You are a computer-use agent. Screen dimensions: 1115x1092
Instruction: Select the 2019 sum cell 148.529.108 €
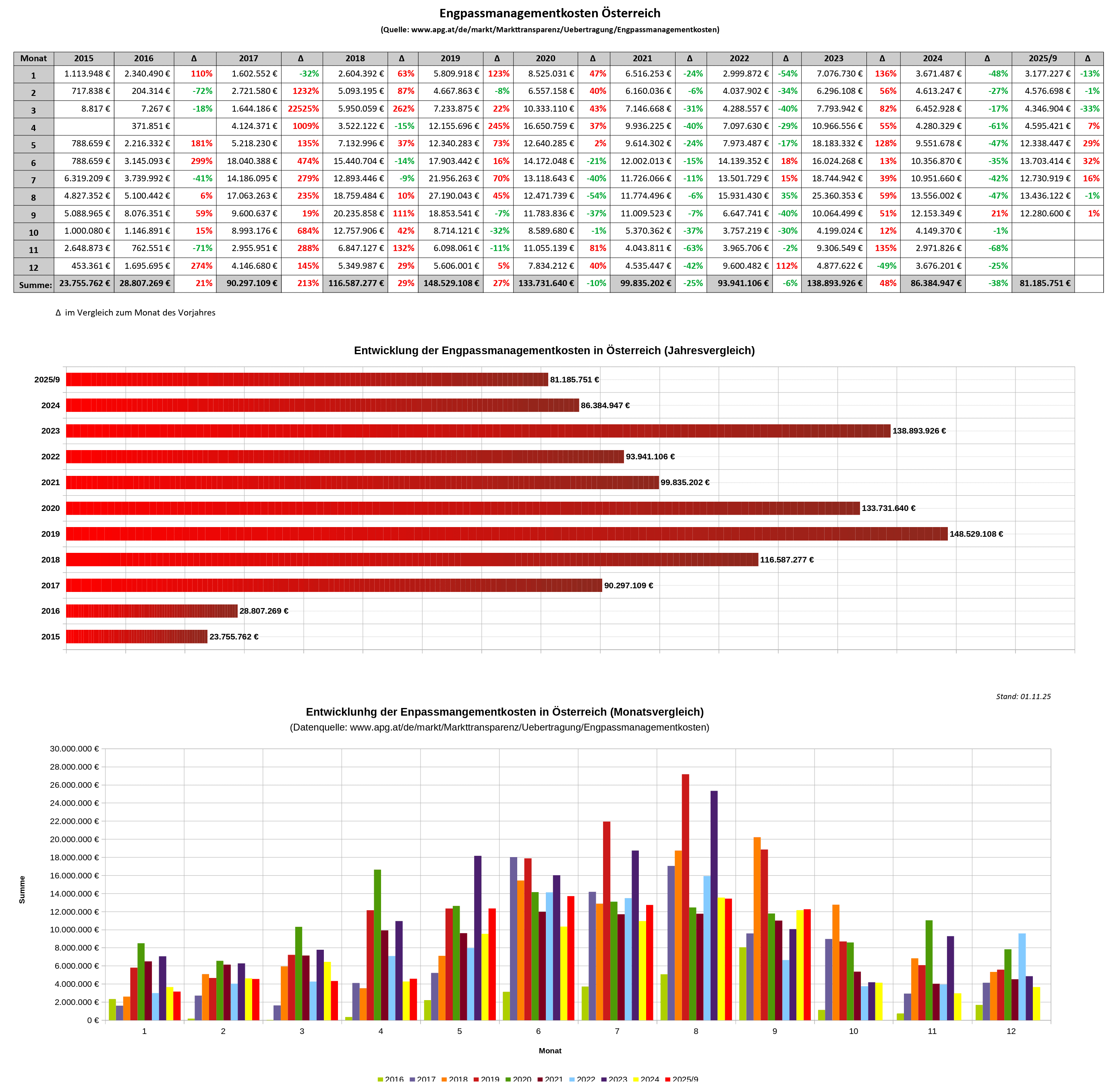(451, 283)
